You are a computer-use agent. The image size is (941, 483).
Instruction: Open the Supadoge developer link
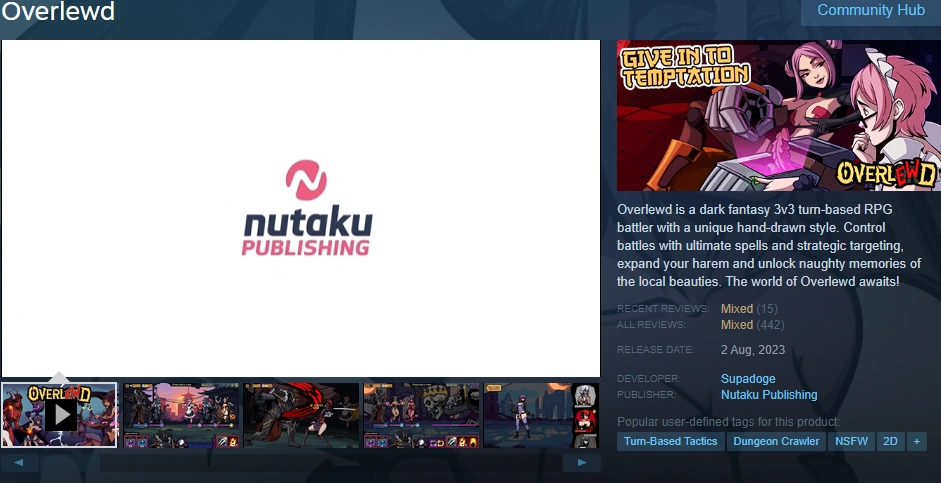748,379
